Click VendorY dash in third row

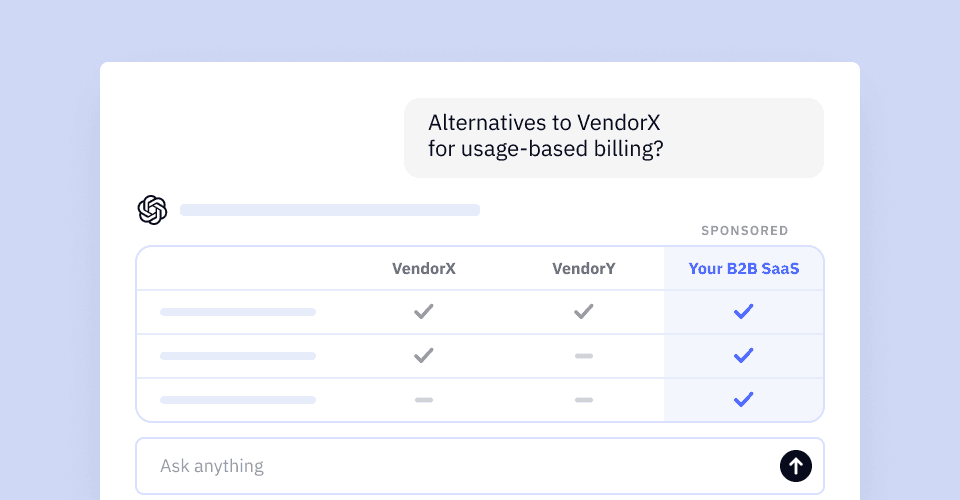tap(583, 400)
